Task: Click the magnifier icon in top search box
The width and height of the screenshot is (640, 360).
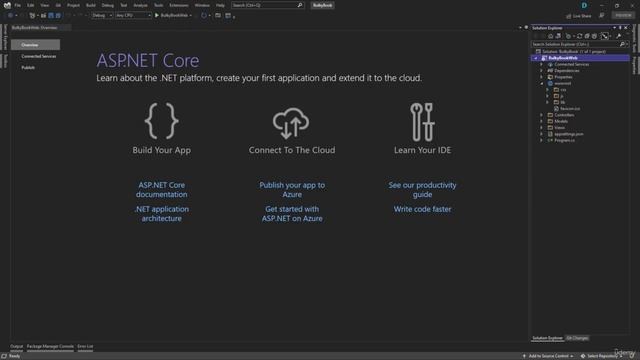Action: [300, 5]
